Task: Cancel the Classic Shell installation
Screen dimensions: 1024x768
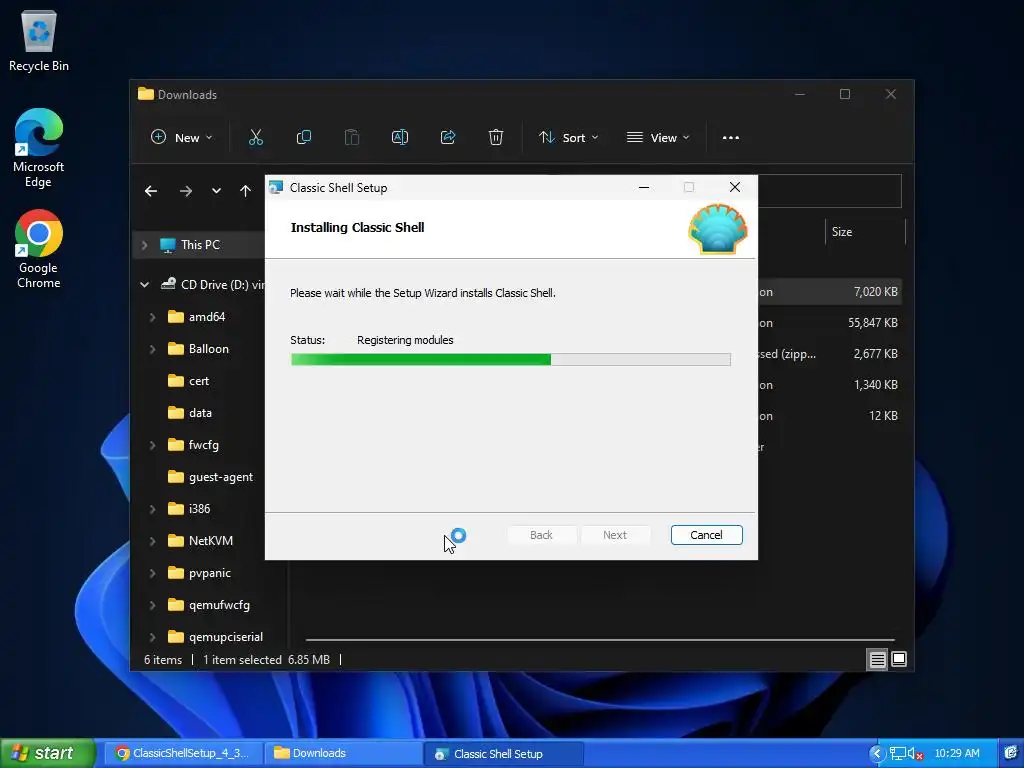Action: 706,535
